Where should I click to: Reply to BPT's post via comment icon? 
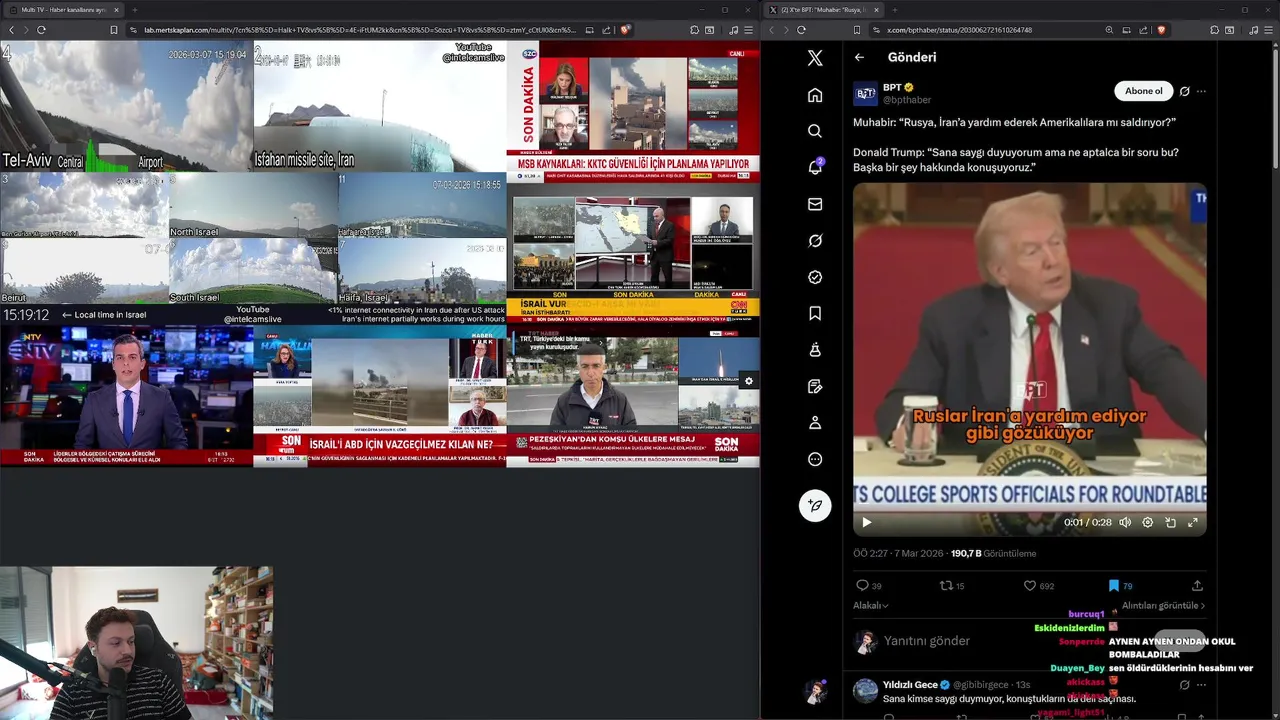coord(862,586)
